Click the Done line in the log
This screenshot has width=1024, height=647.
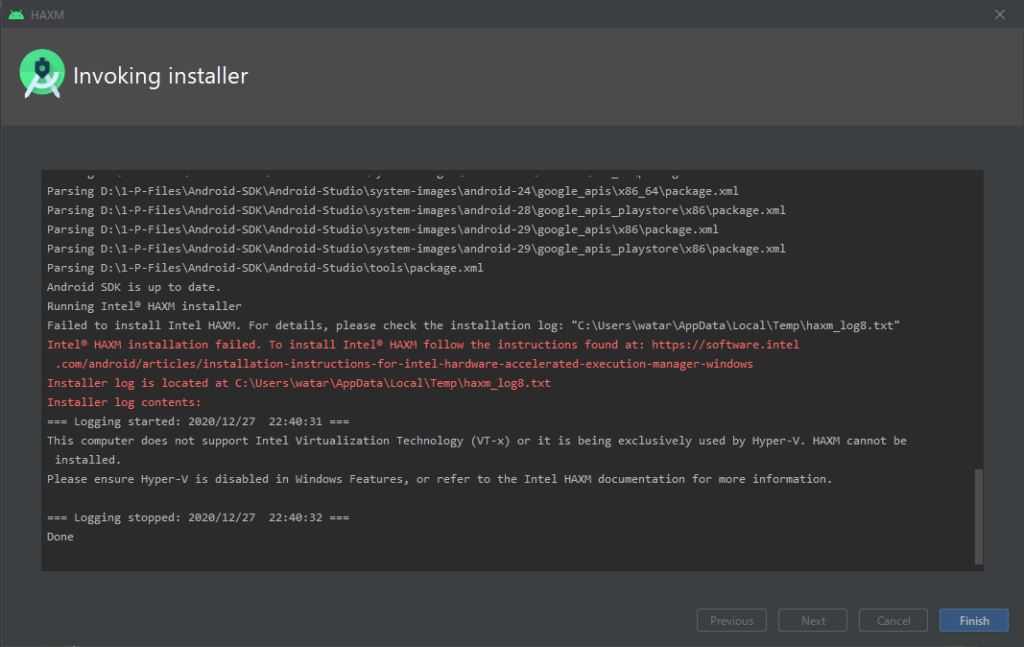59,536
